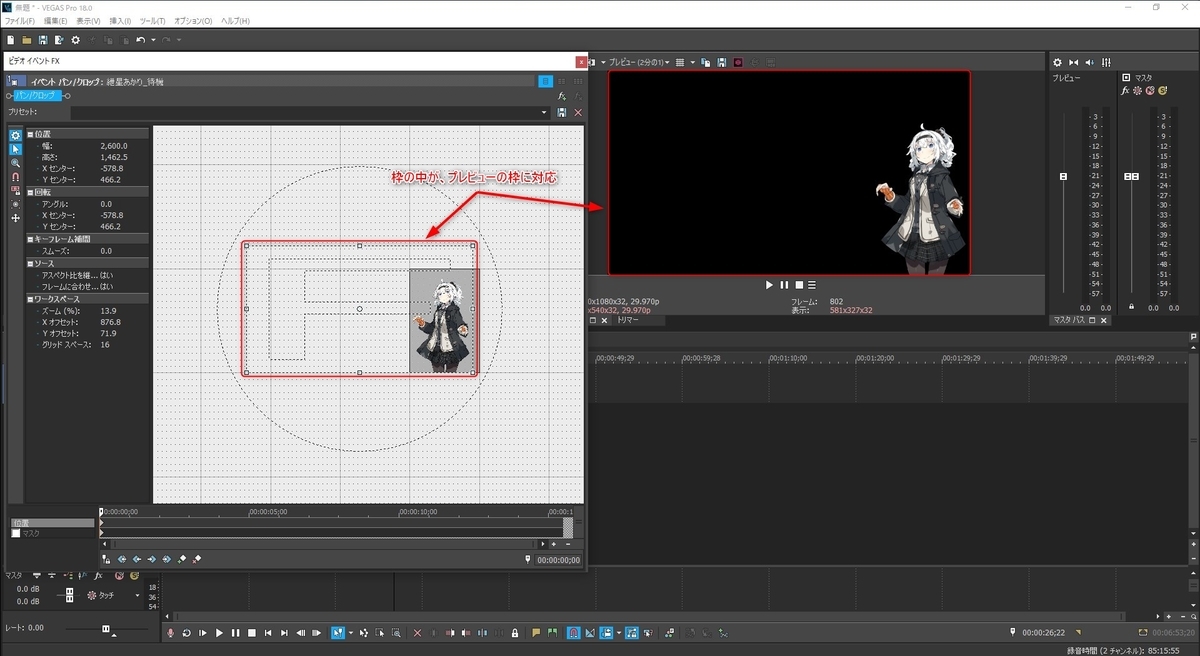Save the project using main toolbar disk icon
The image size is (1200, 656).
[43, 40]
